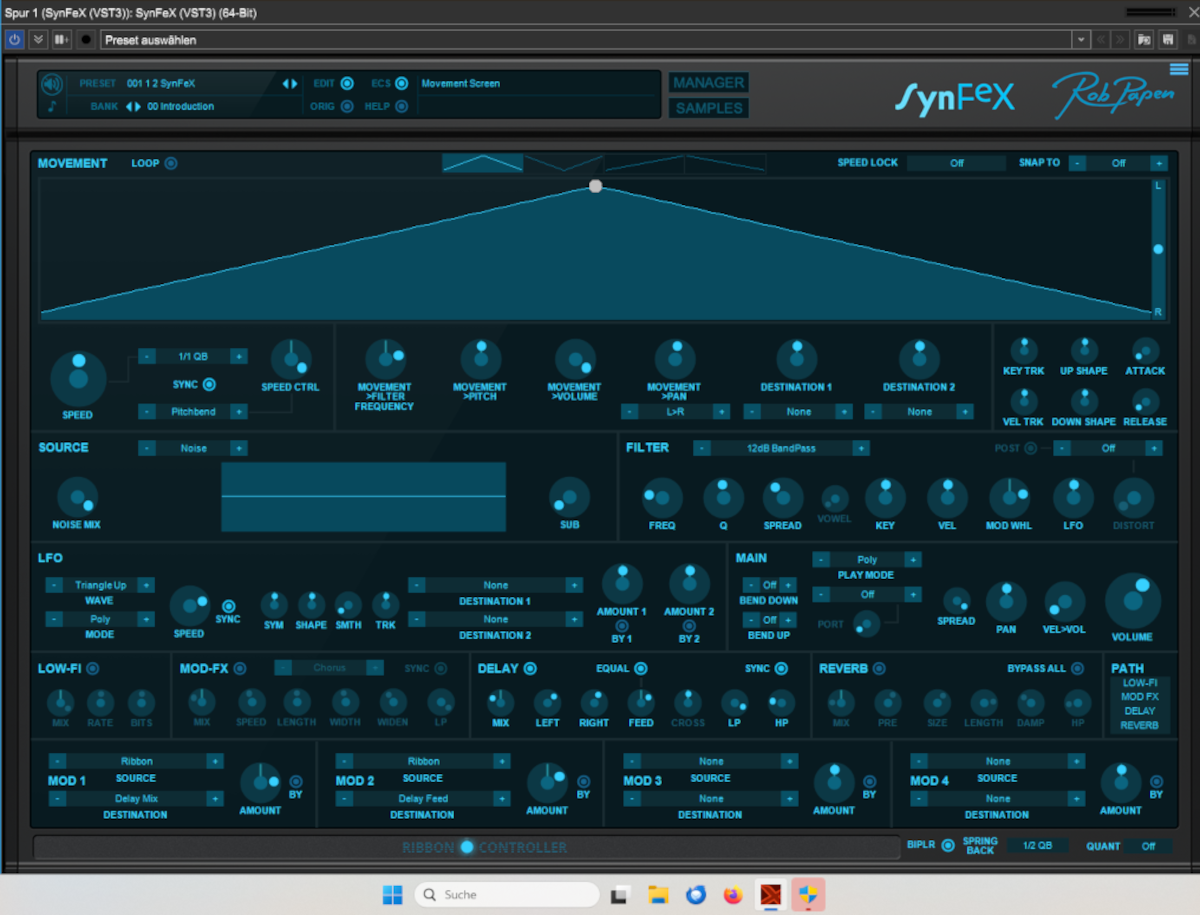Click the PATH effects order list
1200x915 pixels.
pyautogui.click(x=1139, y=704)
